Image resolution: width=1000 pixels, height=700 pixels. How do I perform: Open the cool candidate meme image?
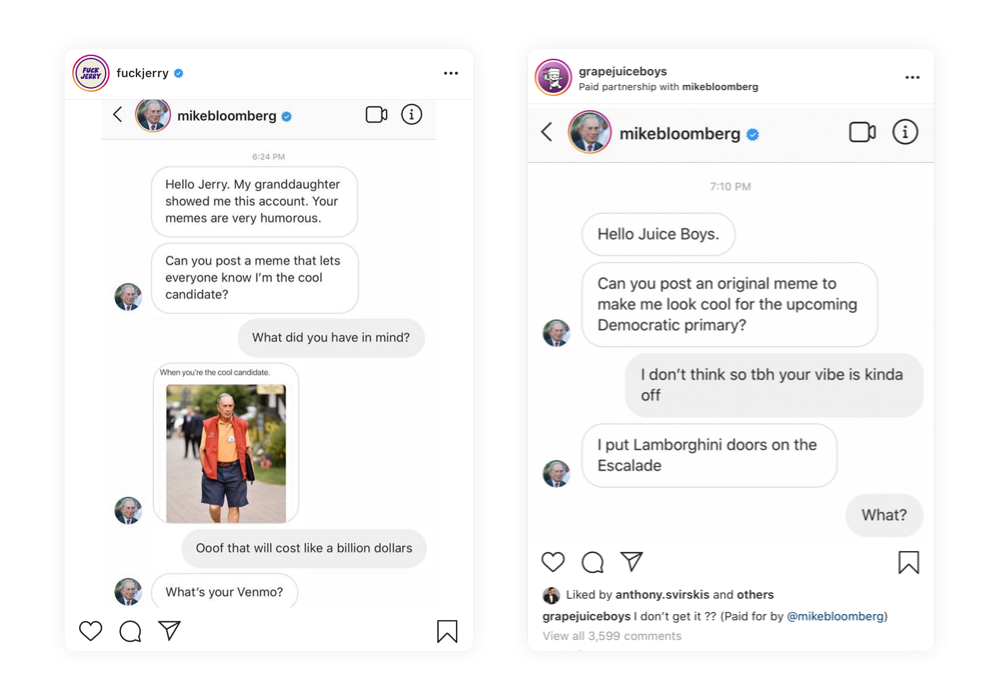click(226, 452)
